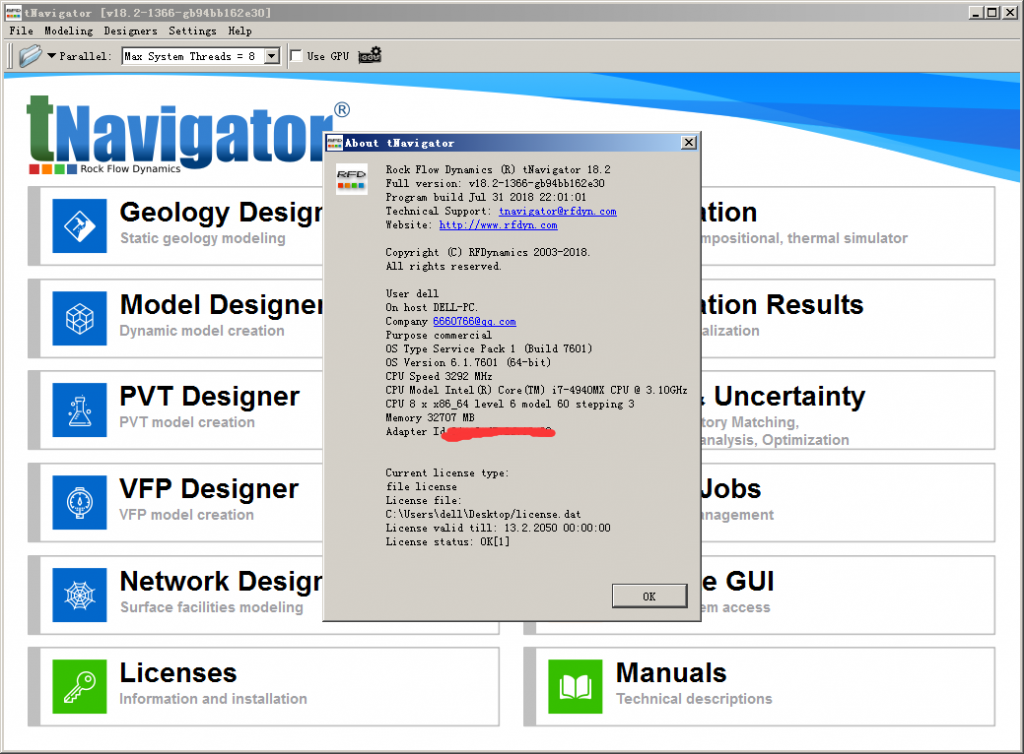Open the tnavigator@rfdyn.com support email link
The height and width of the screenshot is (754, 1024).
[558, 212]
